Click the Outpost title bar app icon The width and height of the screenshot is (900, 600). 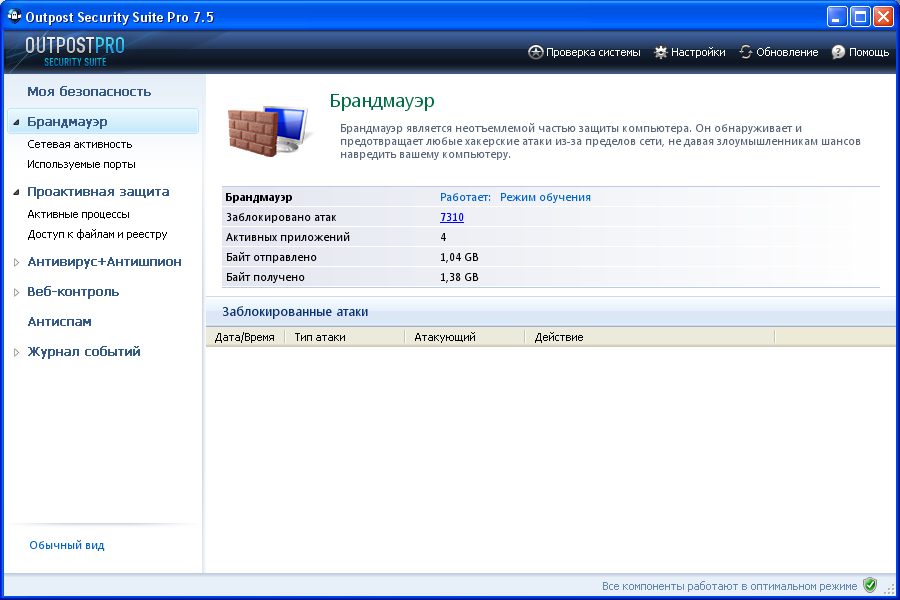(x=14, y=17)
